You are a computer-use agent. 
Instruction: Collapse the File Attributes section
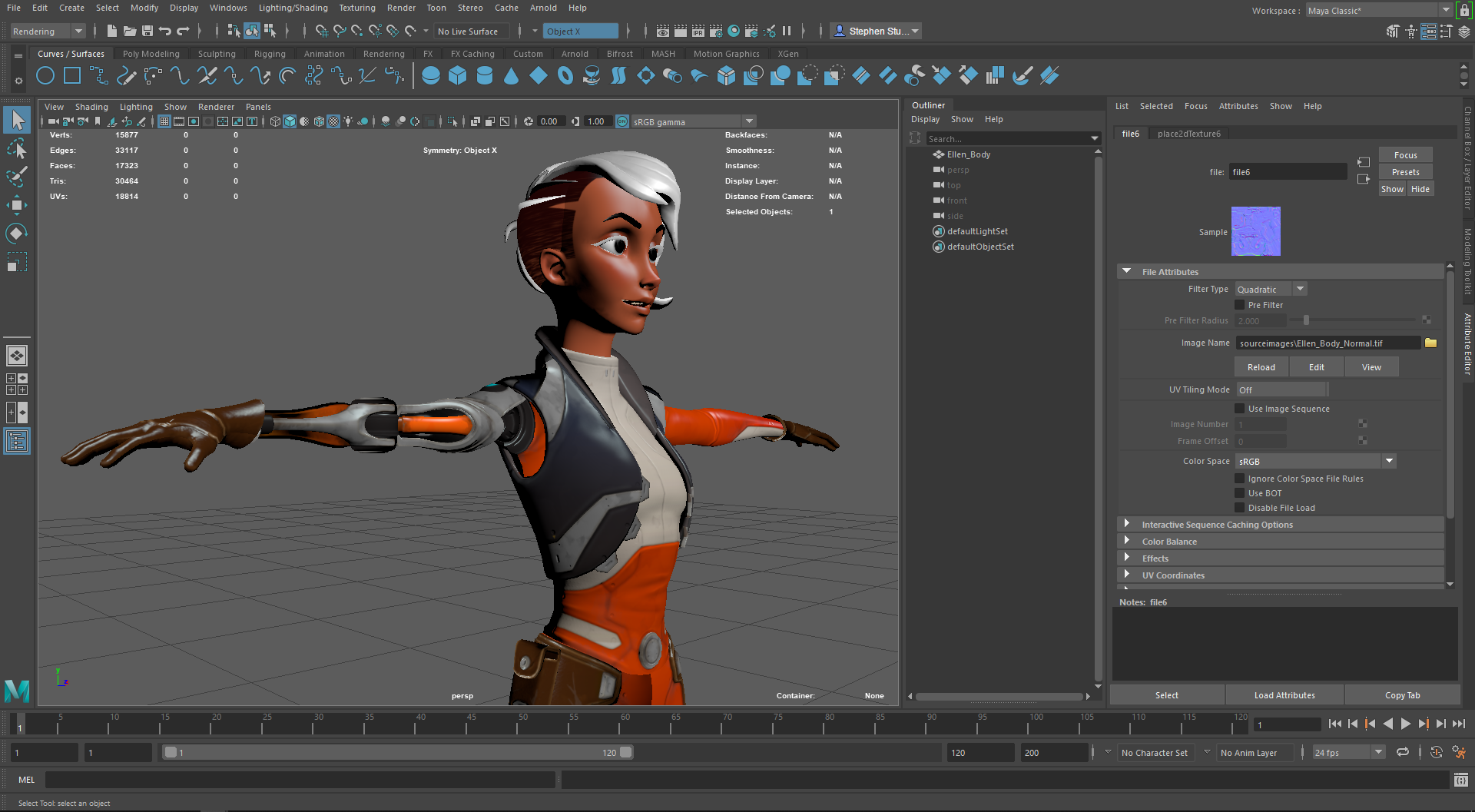pyautogui.click(x=1127, y=271)
